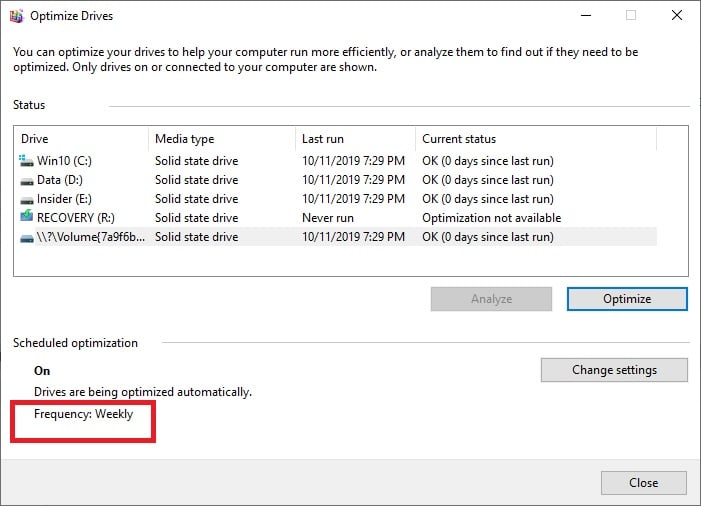Click the Volume{7a9f6b... row's last run date
701x506 pixels.
pyautogui.click(x=353, y=237)
